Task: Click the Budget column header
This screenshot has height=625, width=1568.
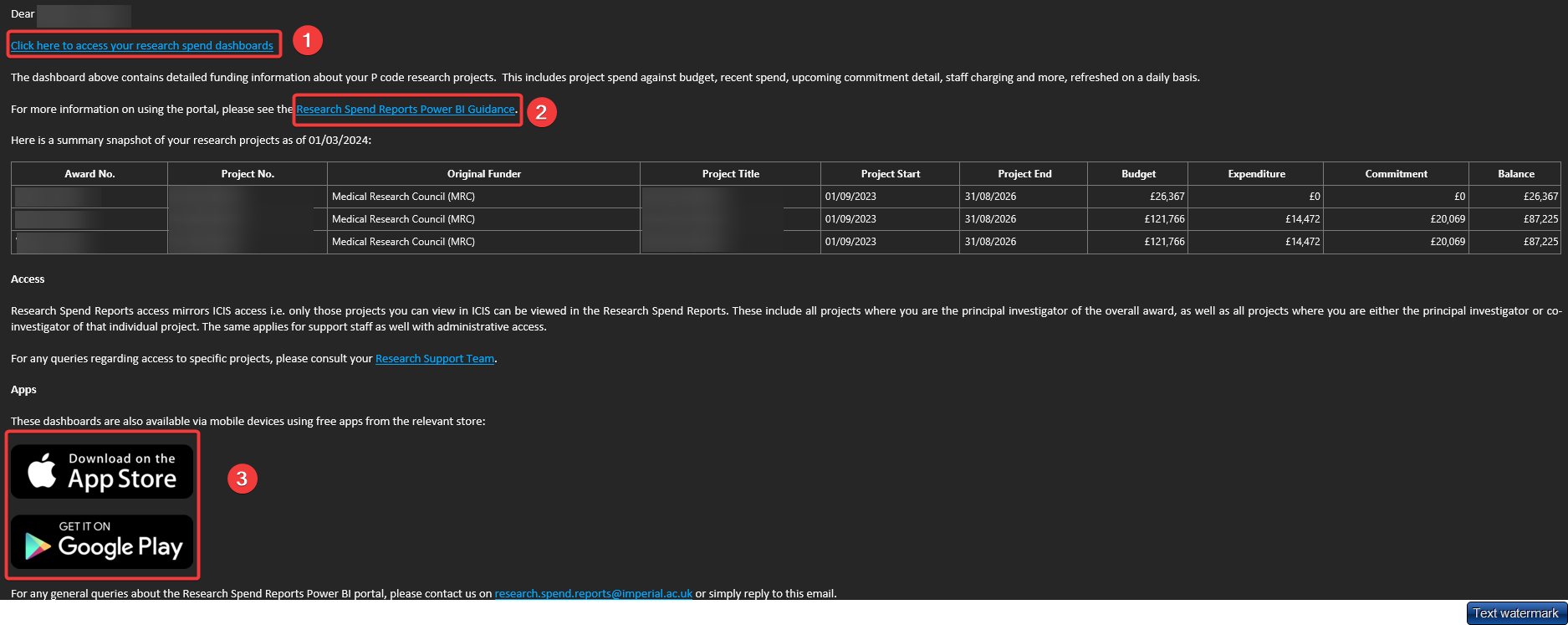Action: click(1138, 174)
